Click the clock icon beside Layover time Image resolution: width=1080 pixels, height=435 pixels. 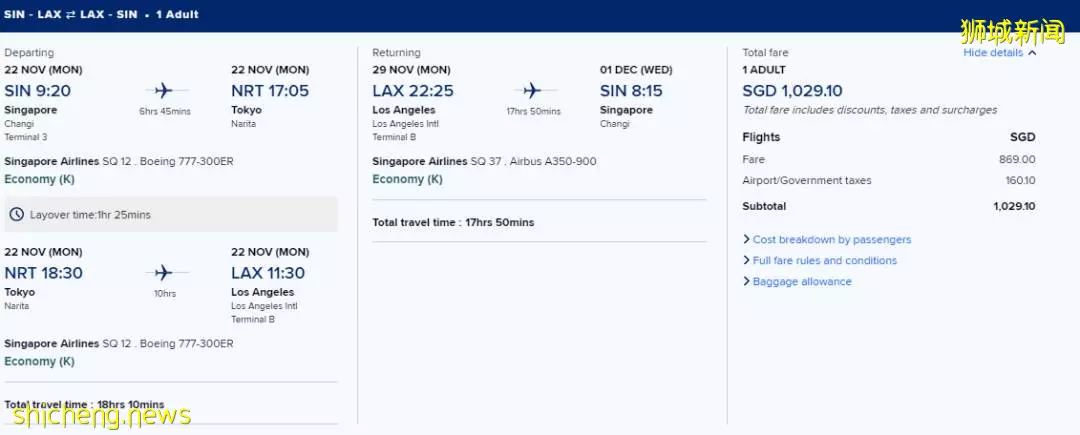pyautogui.click(x=17, y=215)
